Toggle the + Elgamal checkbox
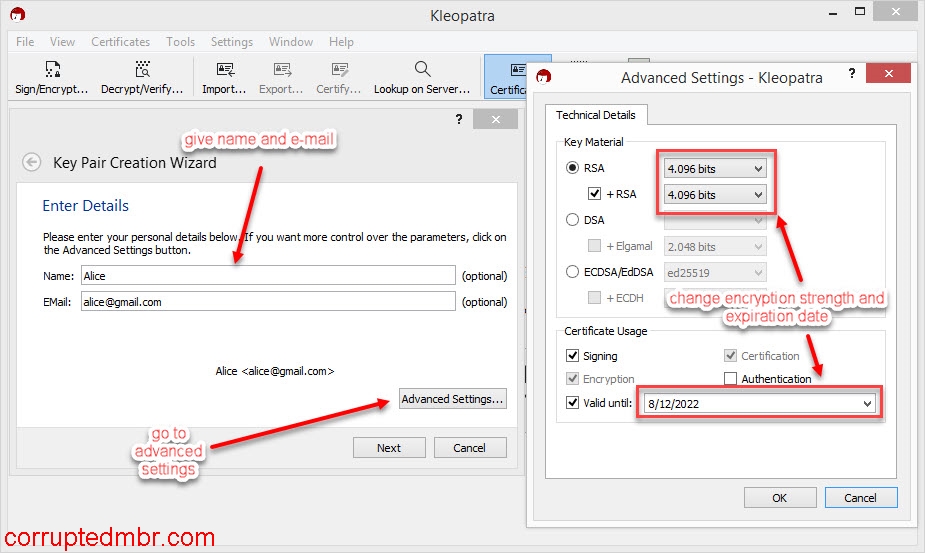 [595, 246]
